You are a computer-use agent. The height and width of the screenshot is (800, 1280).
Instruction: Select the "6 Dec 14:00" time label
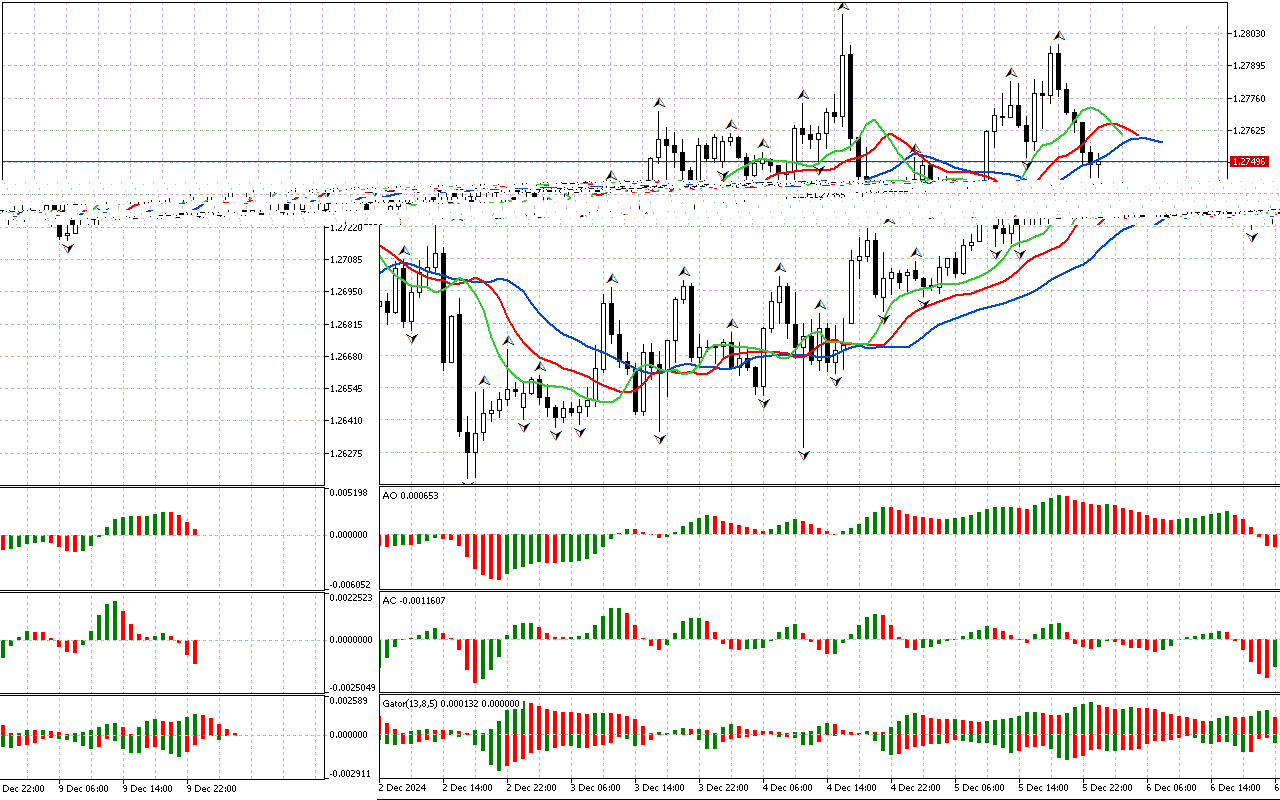(1236, 788)
